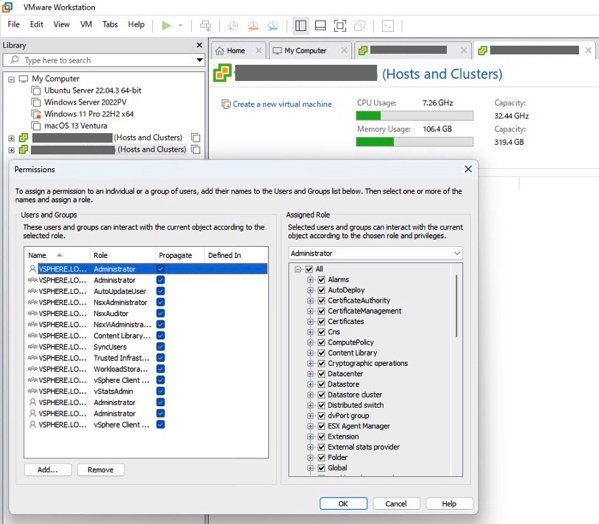Click the Memory Usage progress bar
This screenshot has height=524, width=599.
coord(414,142)
